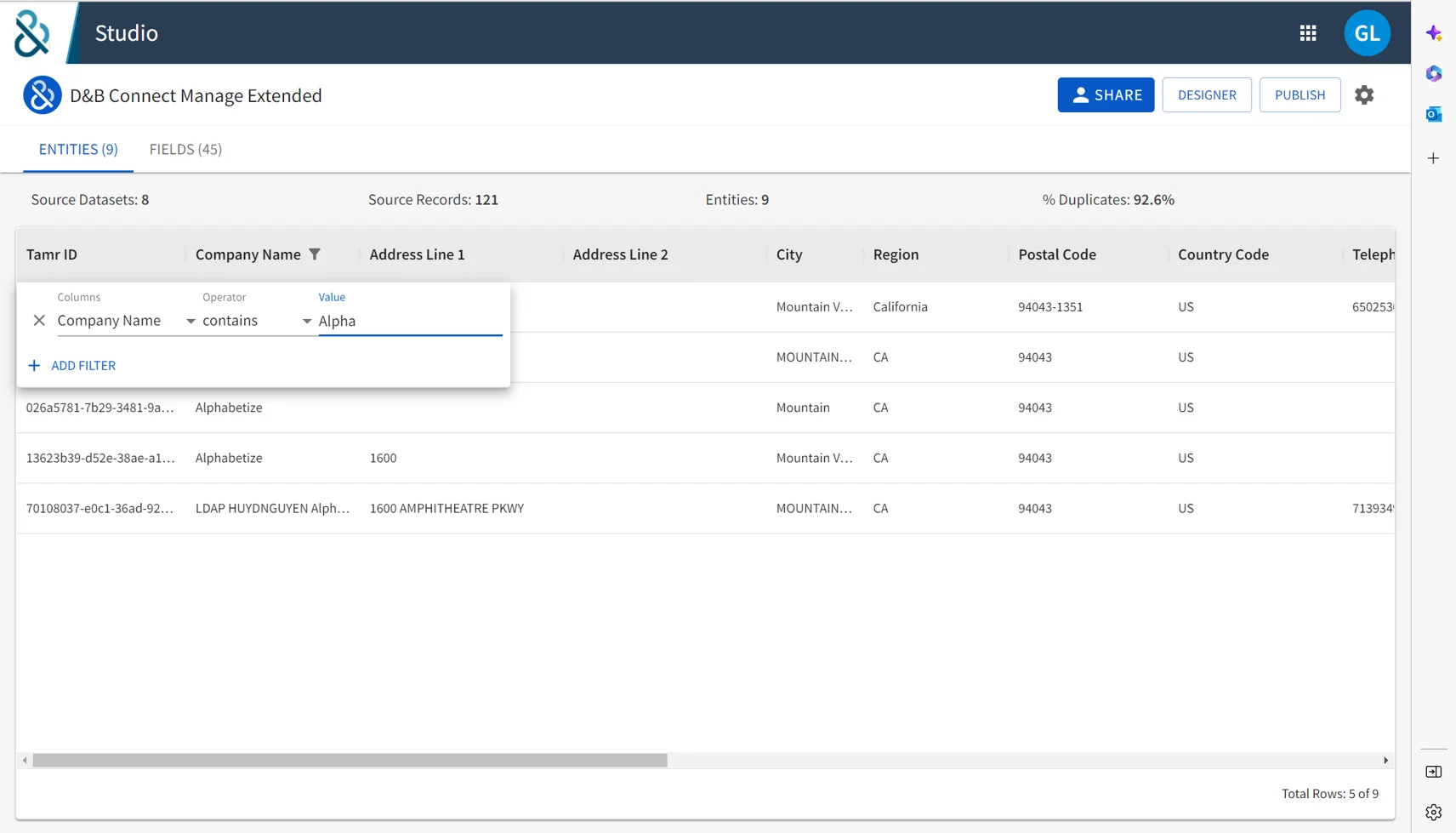
Task: Click the % Duplicates: 92.6% statistic
Action: coord(1108,200)
